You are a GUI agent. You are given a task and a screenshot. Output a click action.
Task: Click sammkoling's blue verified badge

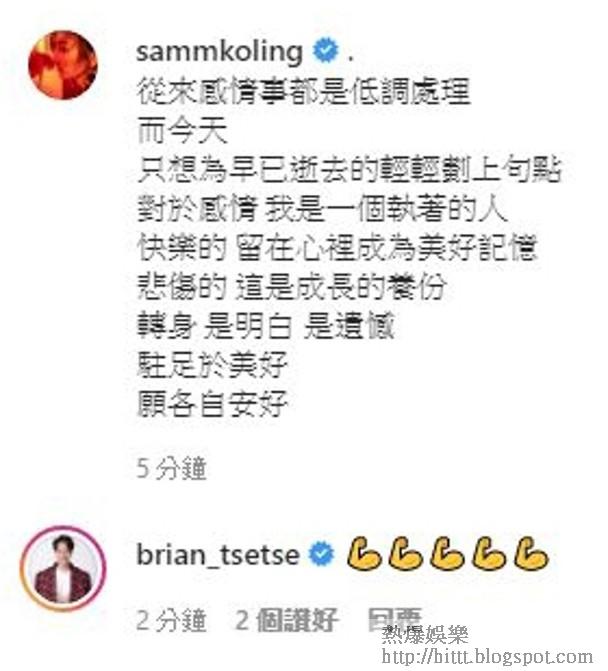[325, 50]
